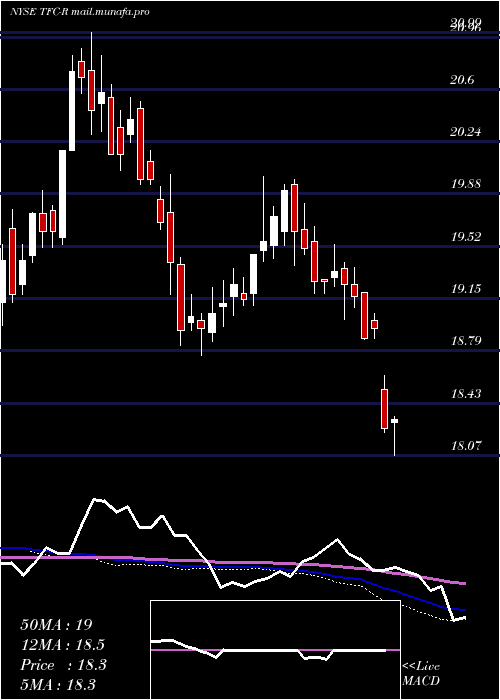Image resolution: width=500 pixels, height=700 pixels.
Task: Click the Price : 18.3 readout
Action: [63, 665]
